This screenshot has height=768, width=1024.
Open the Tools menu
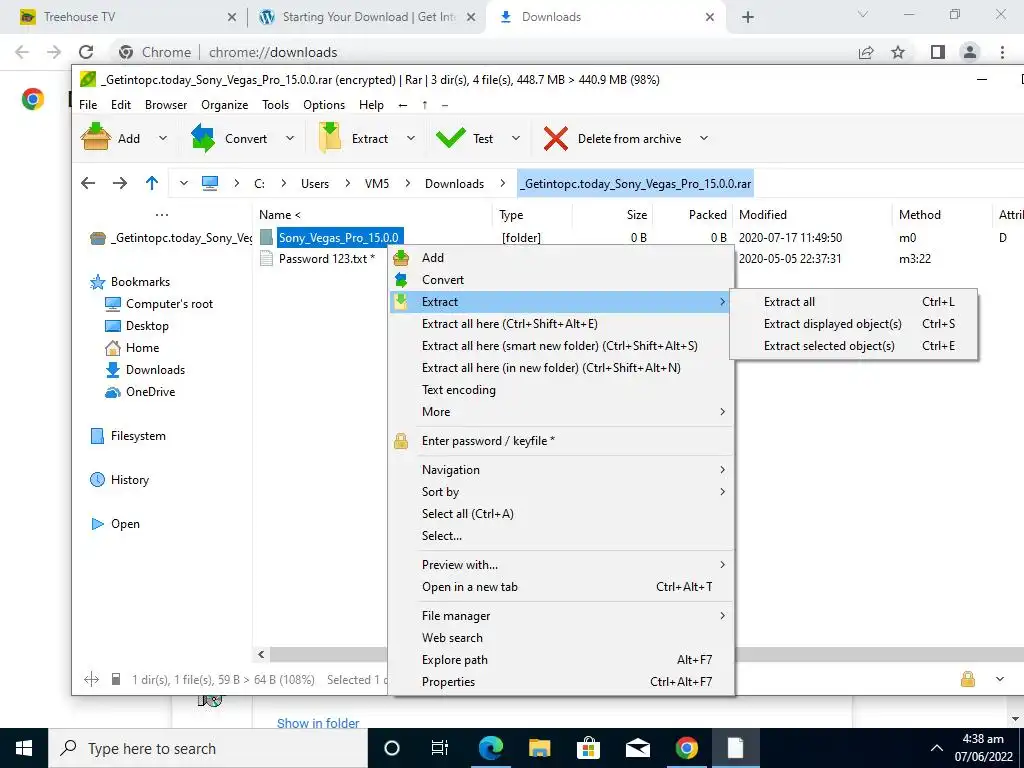tap(275, 104)
